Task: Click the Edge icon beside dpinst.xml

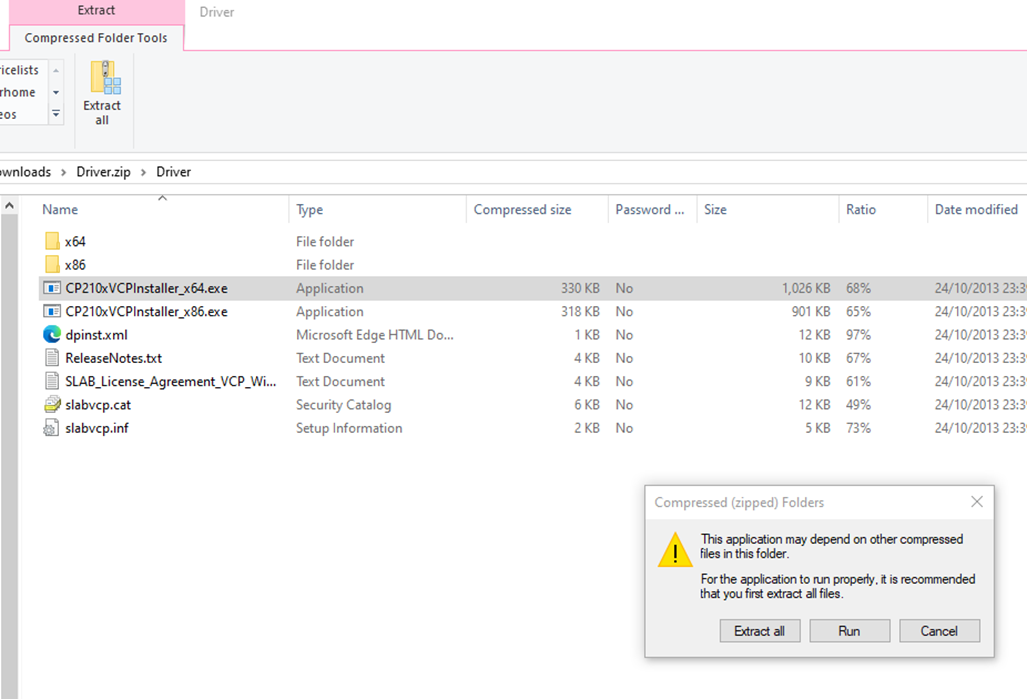Action: (x=52, y=335)
